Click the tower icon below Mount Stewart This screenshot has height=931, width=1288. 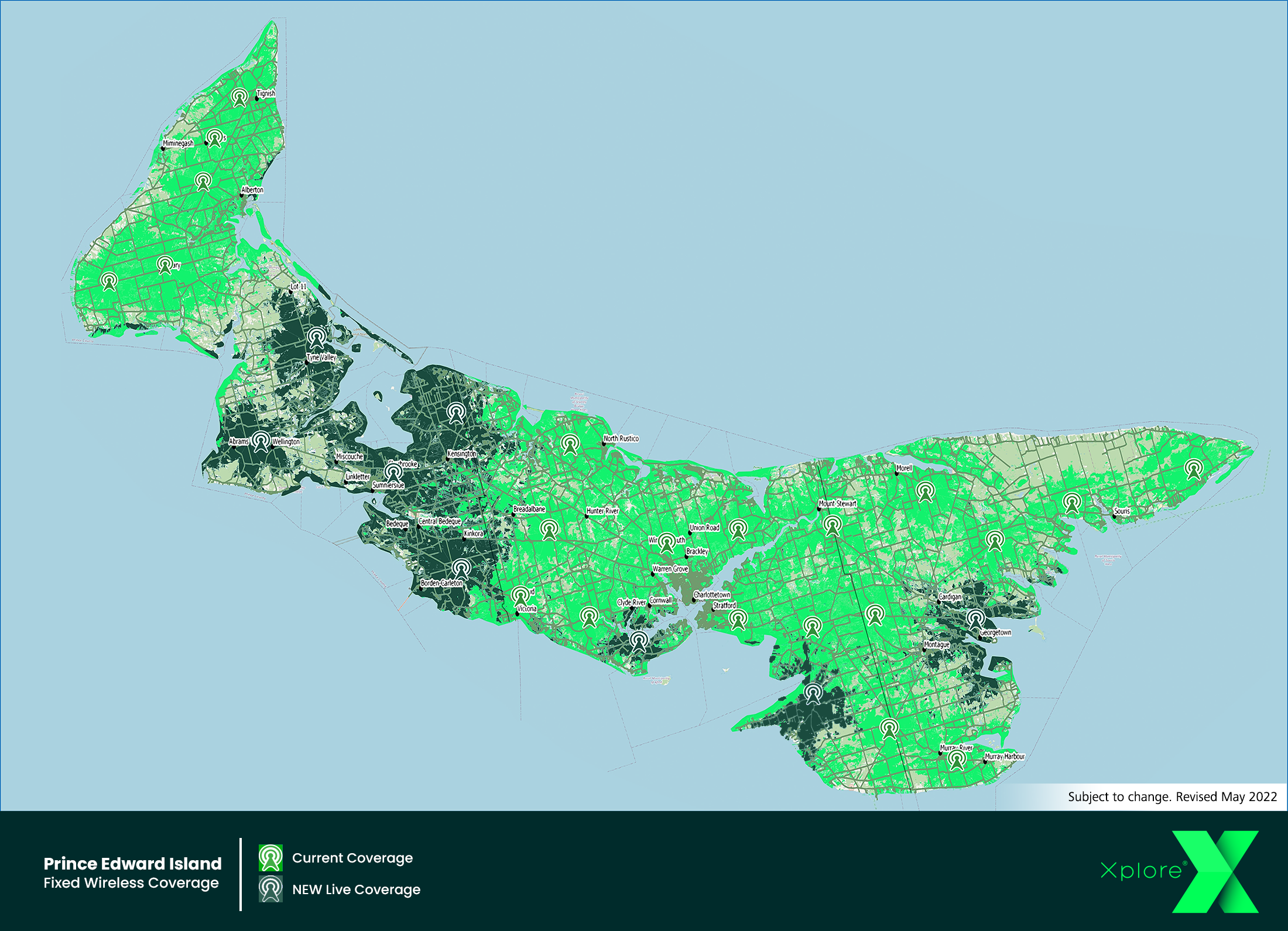pyautogui.click(x=833, y=525)
